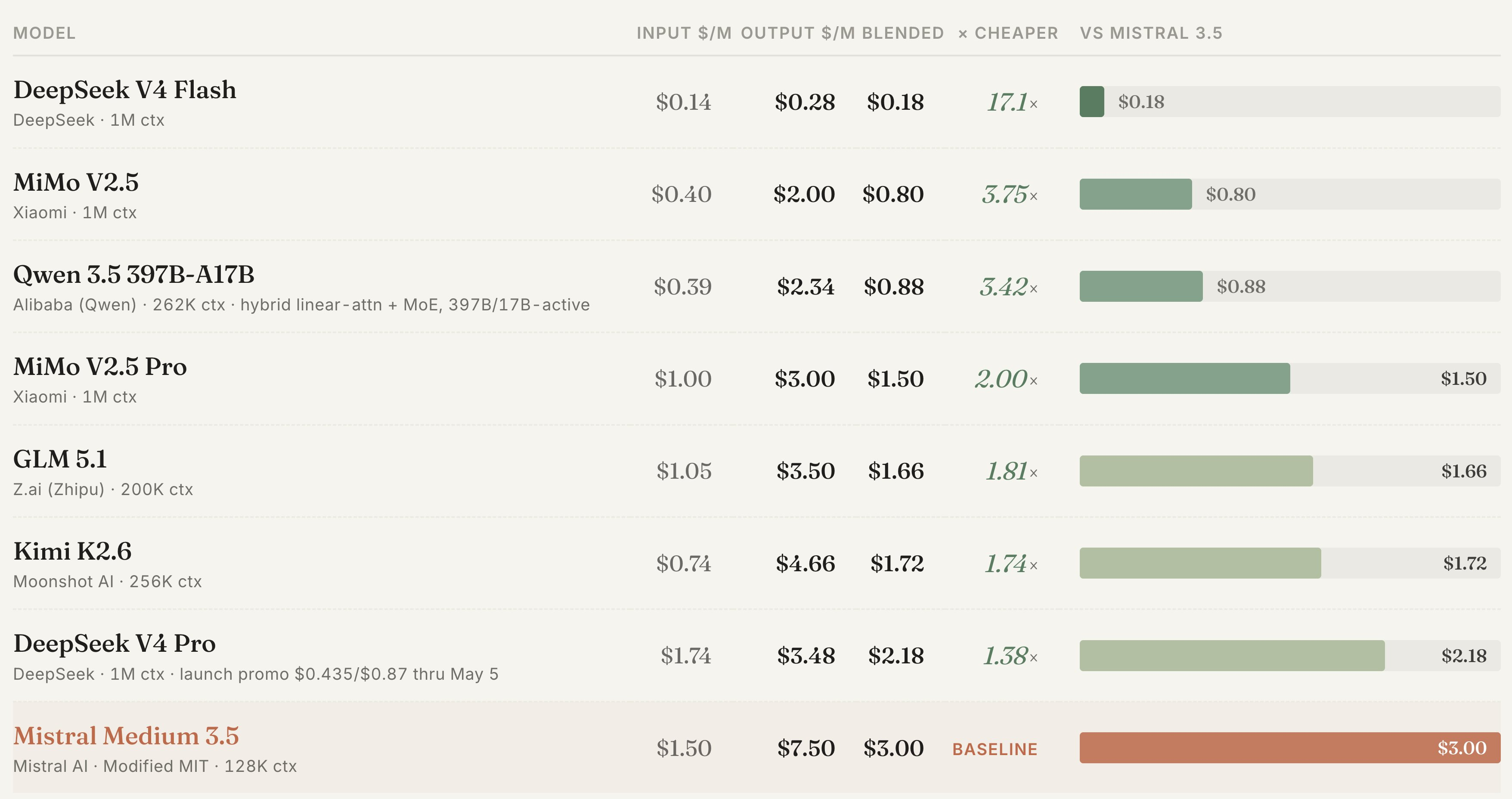Click the × CHEAPER column header

(x=1008, y=33)
